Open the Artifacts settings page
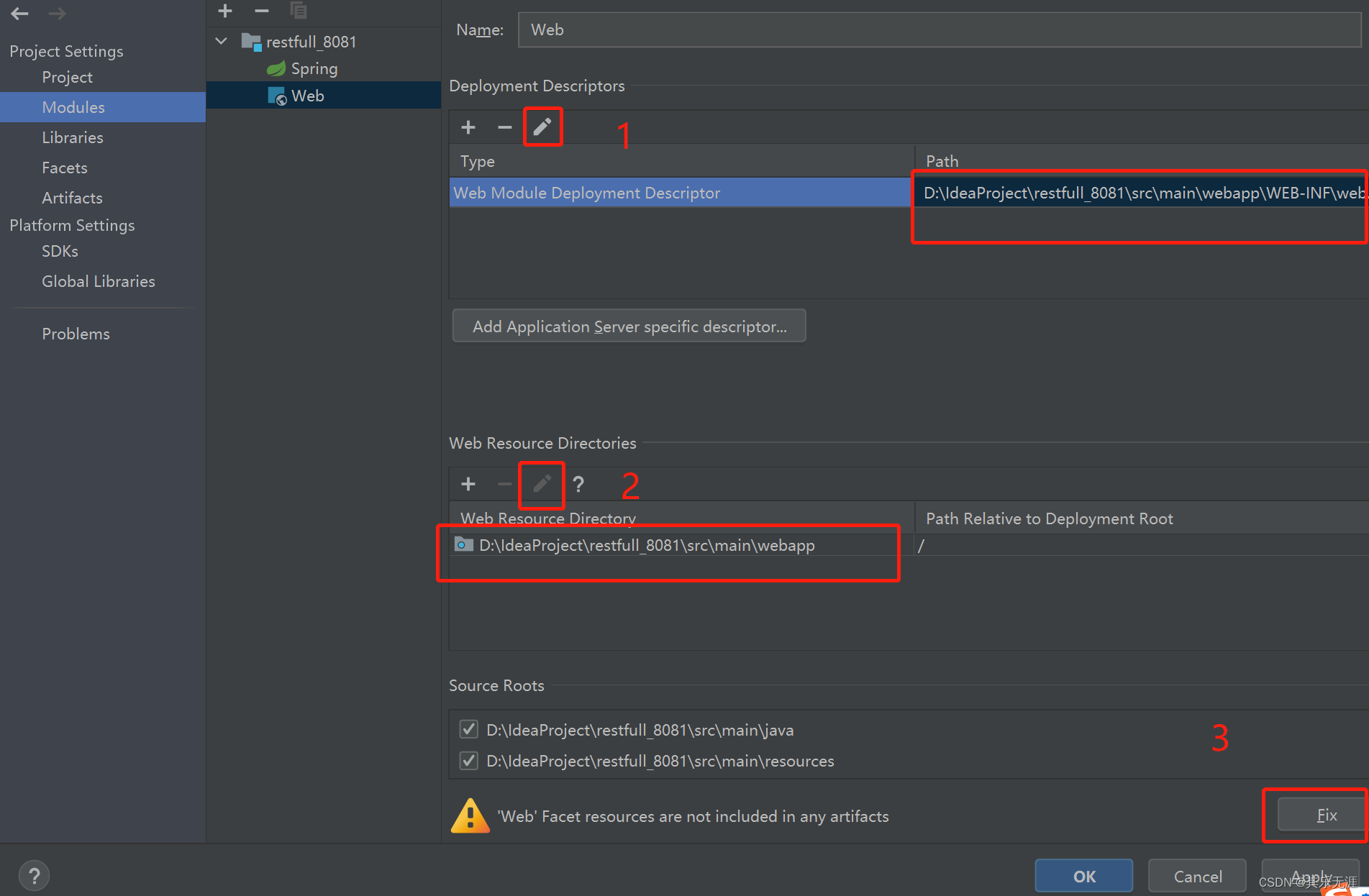This screenshot has width=1369, height=896. (x=72, y=198)
